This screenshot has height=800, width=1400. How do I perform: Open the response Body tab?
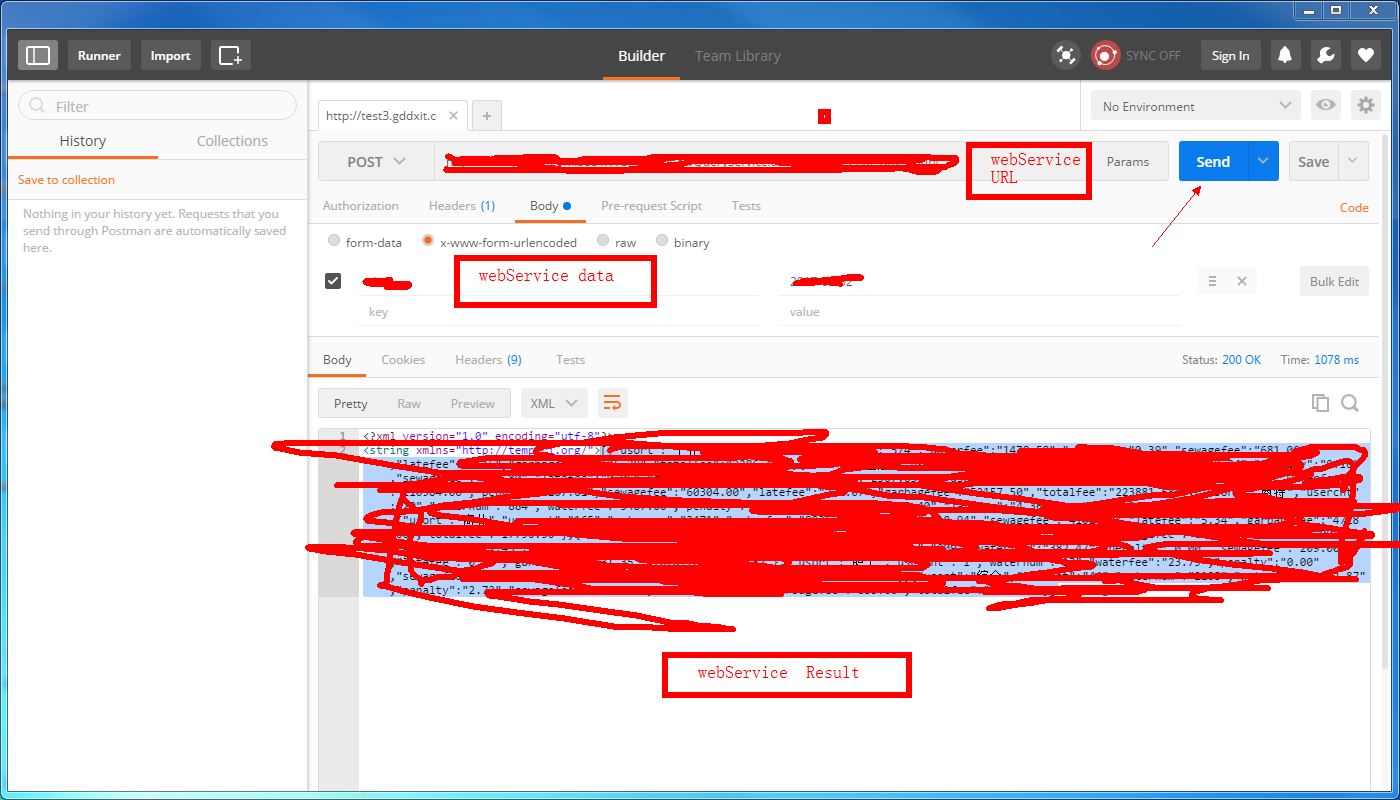[x=337, y=360]
